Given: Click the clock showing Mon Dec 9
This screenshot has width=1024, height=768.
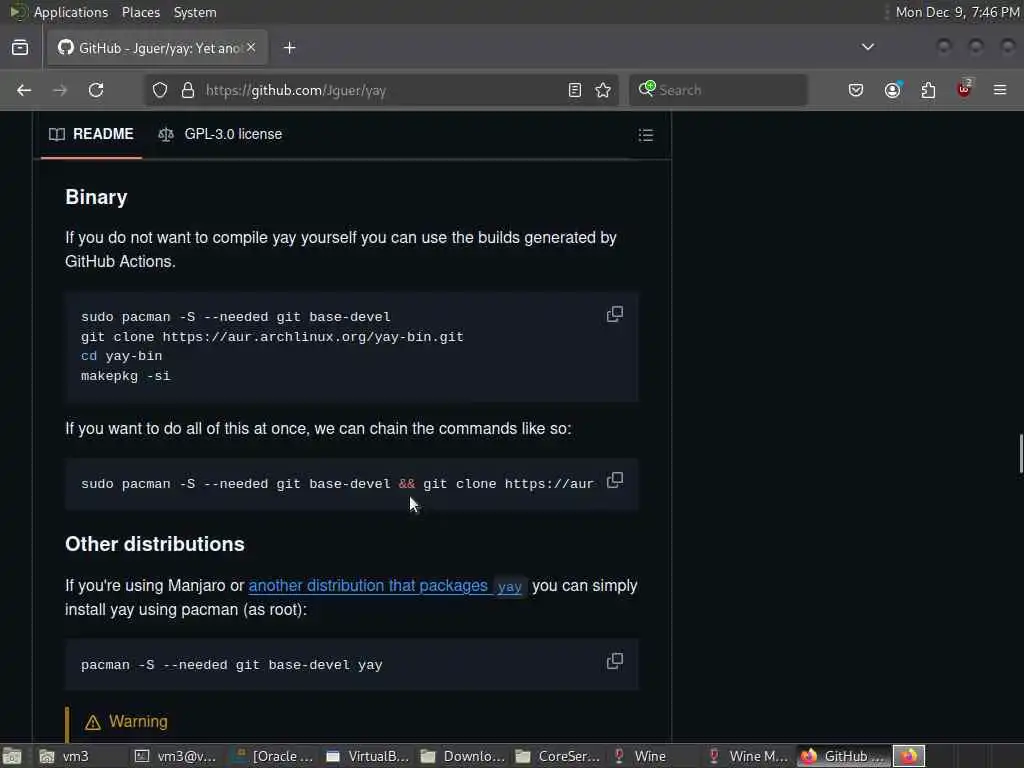Looking at the screenshot, I should (957, 12).
